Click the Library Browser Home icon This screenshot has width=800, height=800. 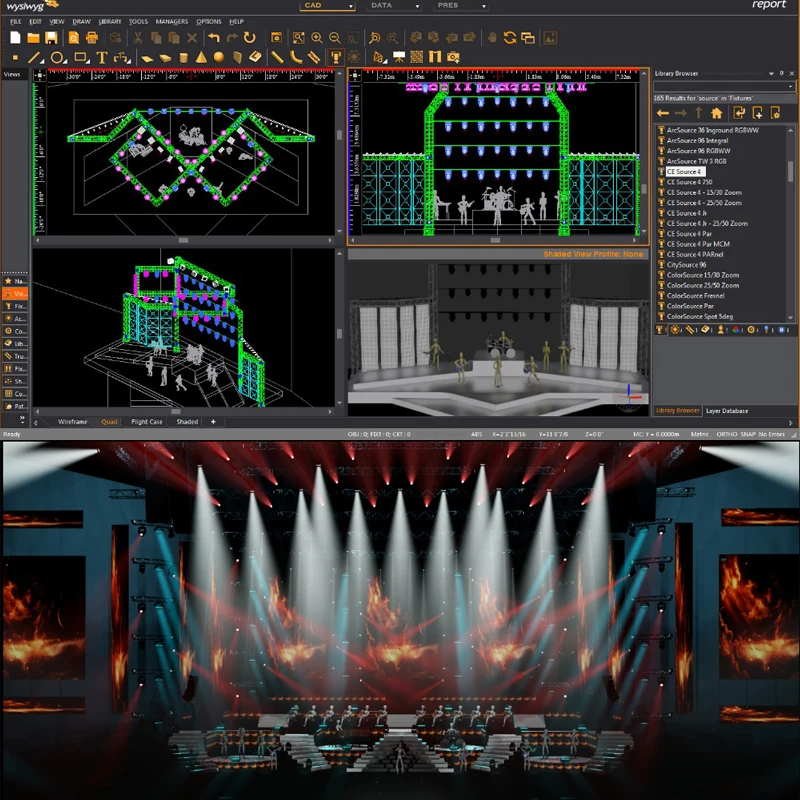tap(717, 113)
